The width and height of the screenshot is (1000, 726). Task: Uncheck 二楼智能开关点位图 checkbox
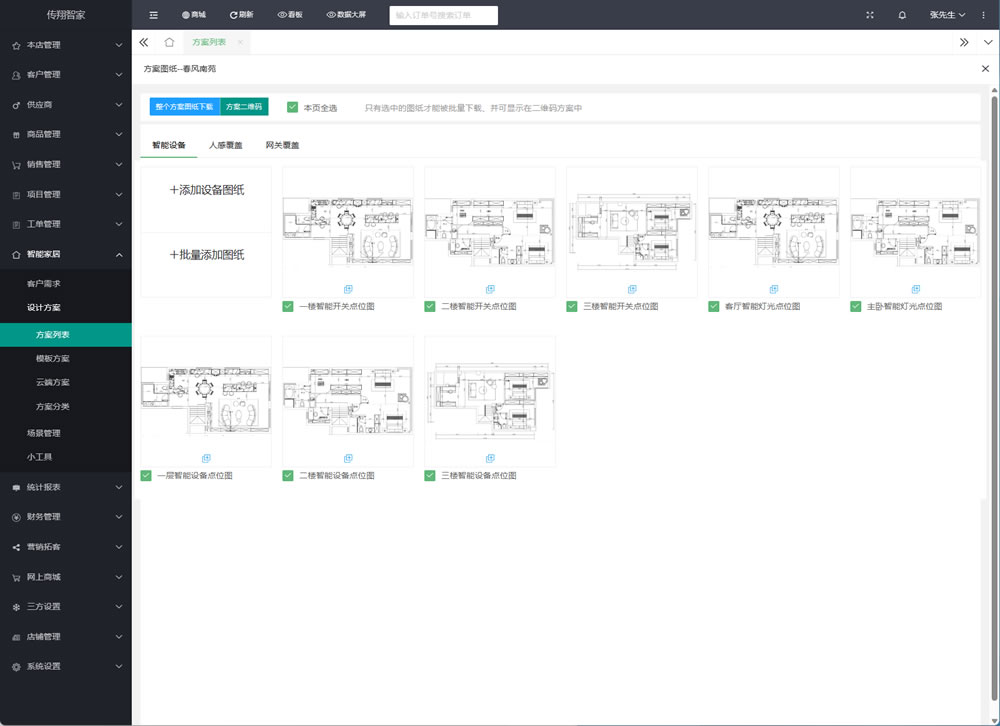point(430,306)
